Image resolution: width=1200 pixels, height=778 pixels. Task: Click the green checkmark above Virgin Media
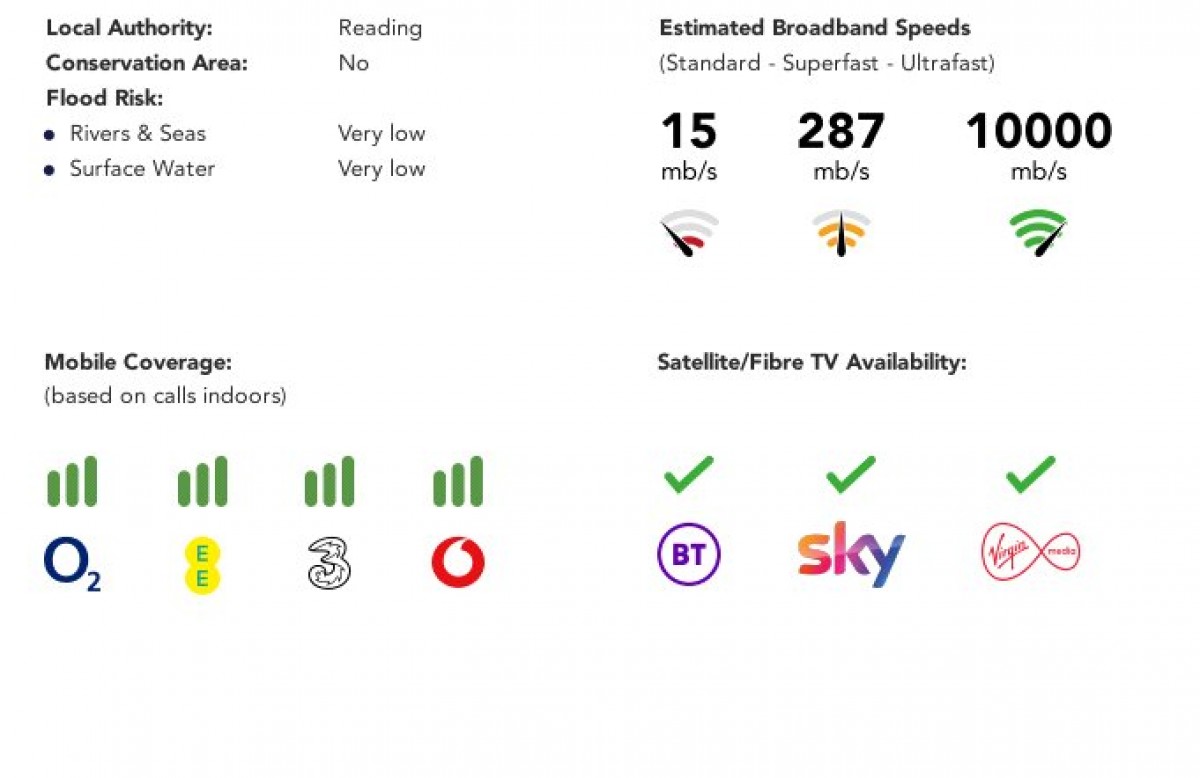[1030, 474]
